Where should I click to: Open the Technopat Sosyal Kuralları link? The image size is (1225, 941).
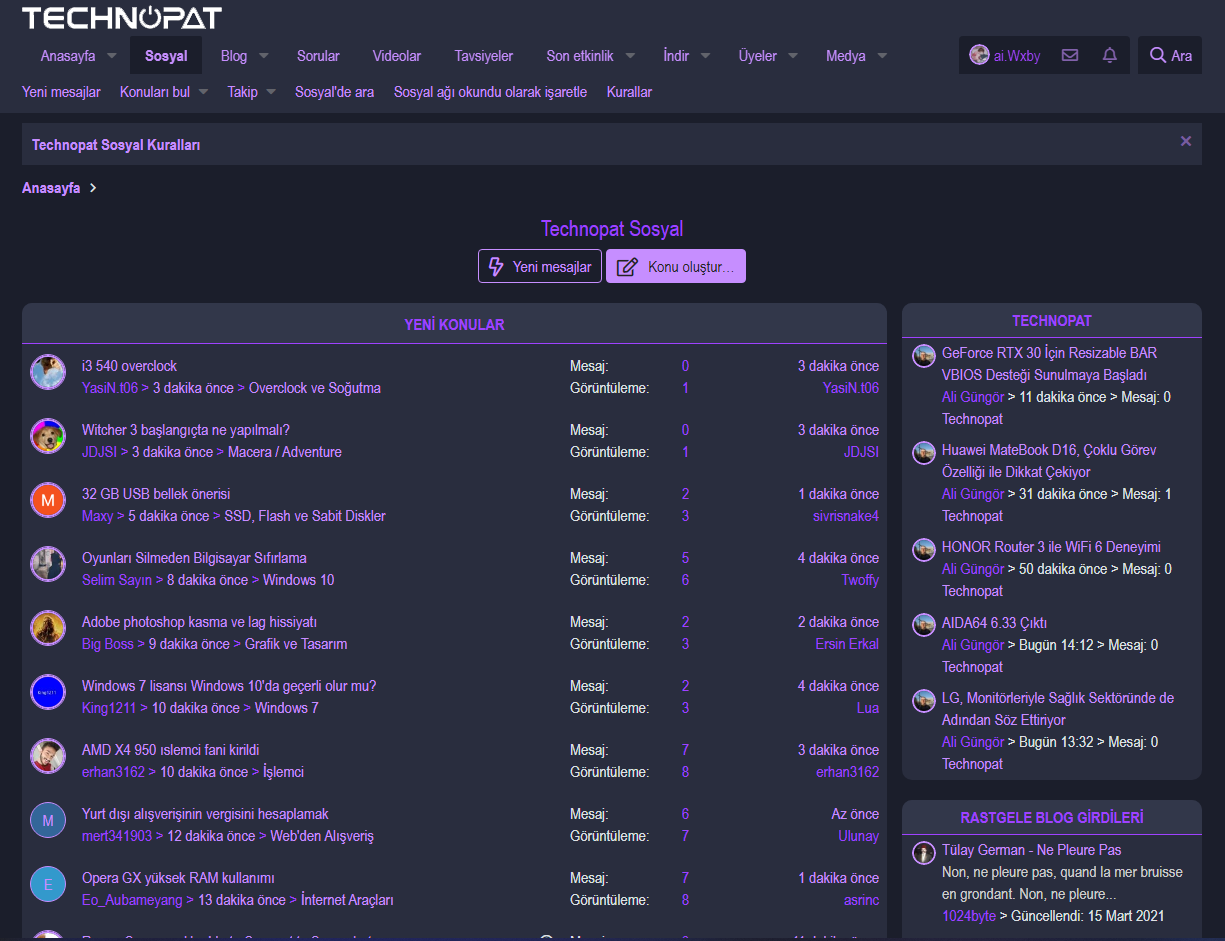point(116,145)
